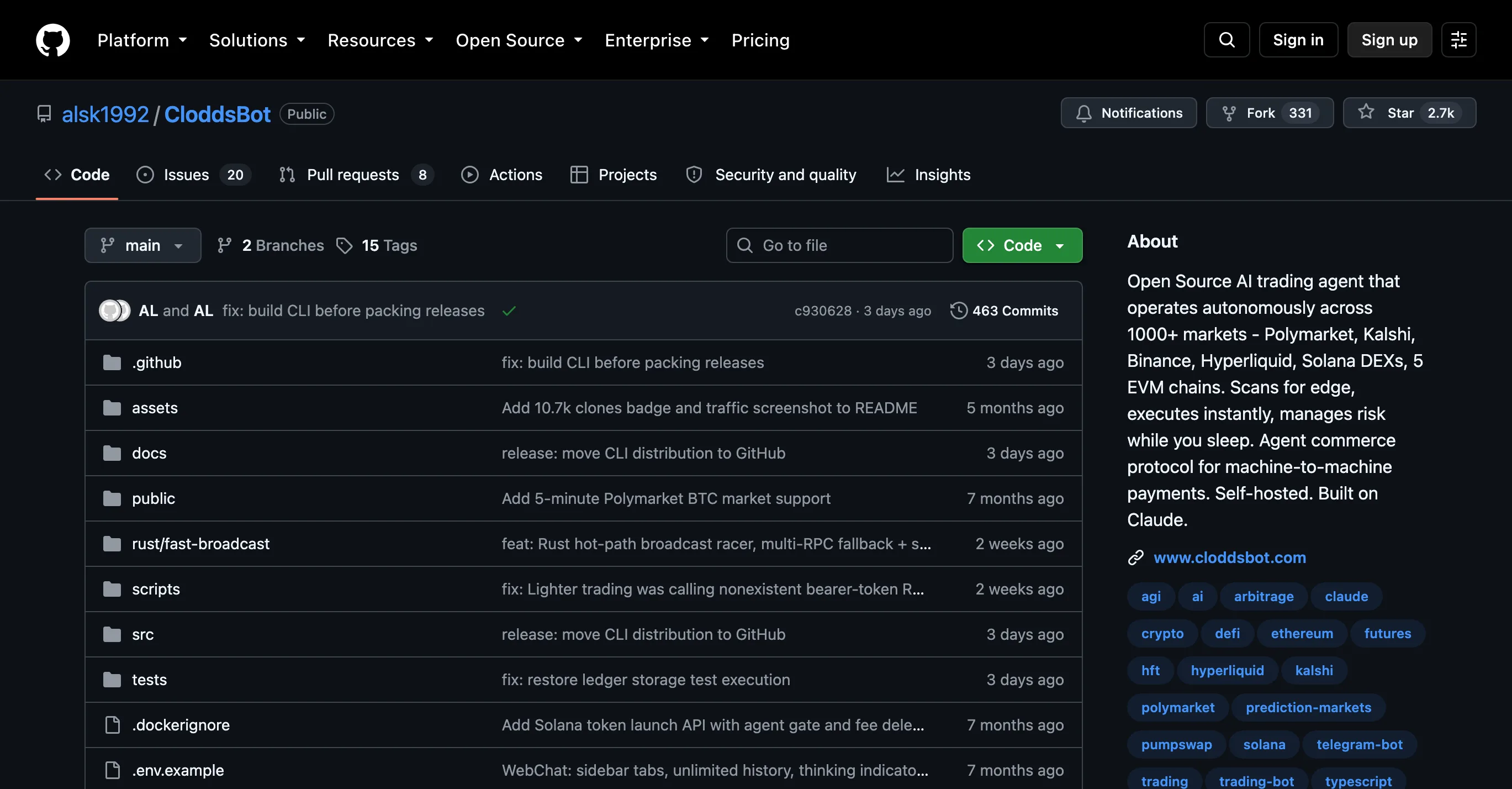Open the Pricing page
1512x789 pixels.
(x=760, y=40)
